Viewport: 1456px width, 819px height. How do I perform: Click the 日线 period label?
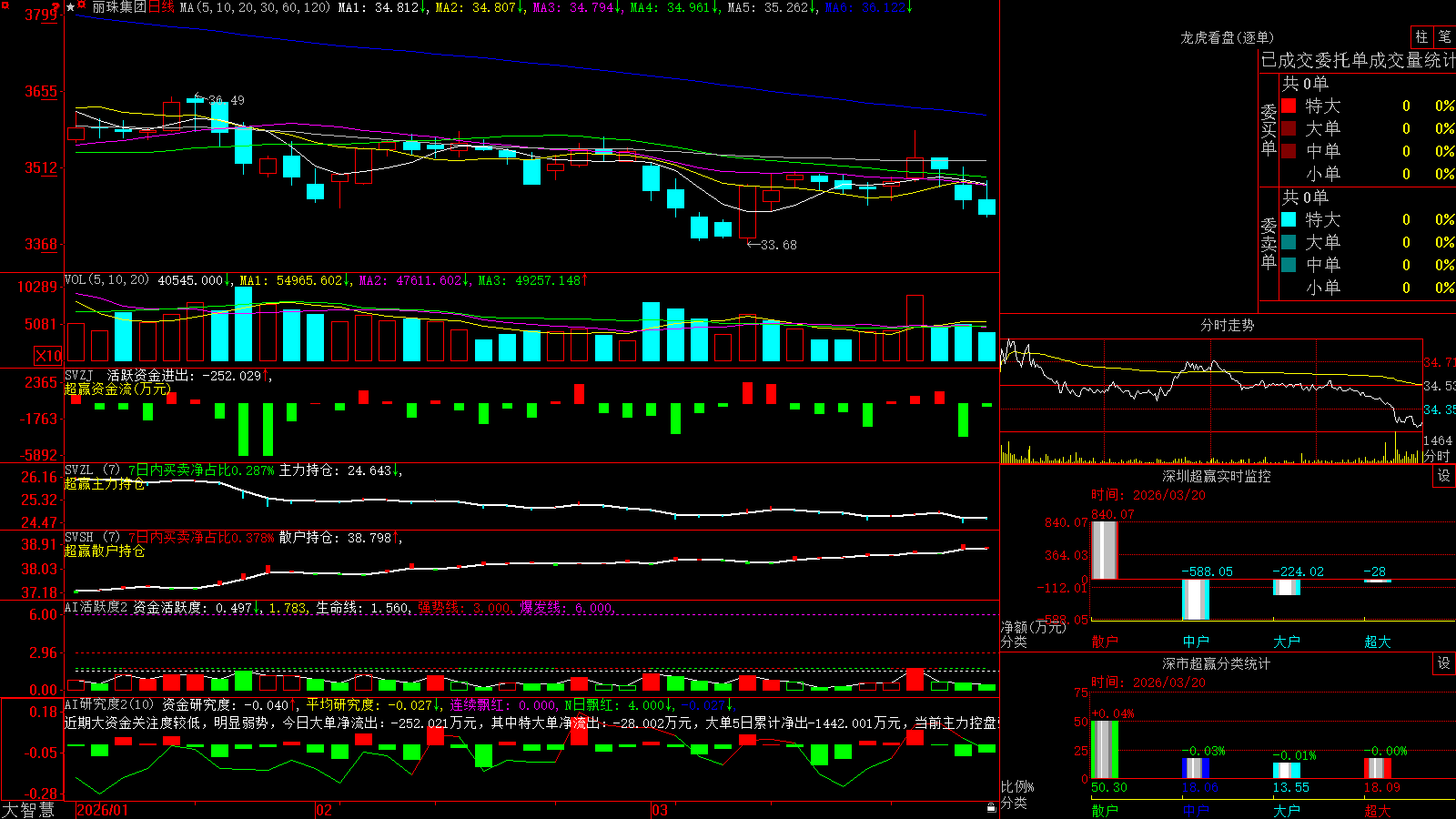pos(161,7)
